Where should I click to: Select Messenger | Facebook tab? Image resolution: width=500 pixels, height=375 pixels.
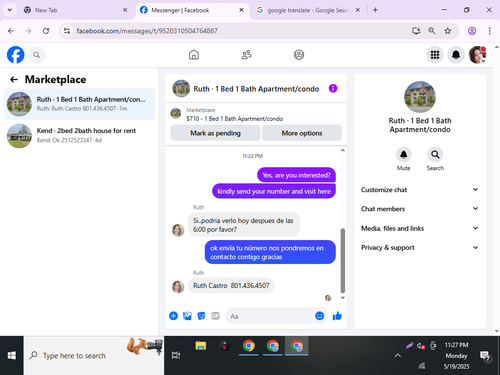click(x=193, y=10)
